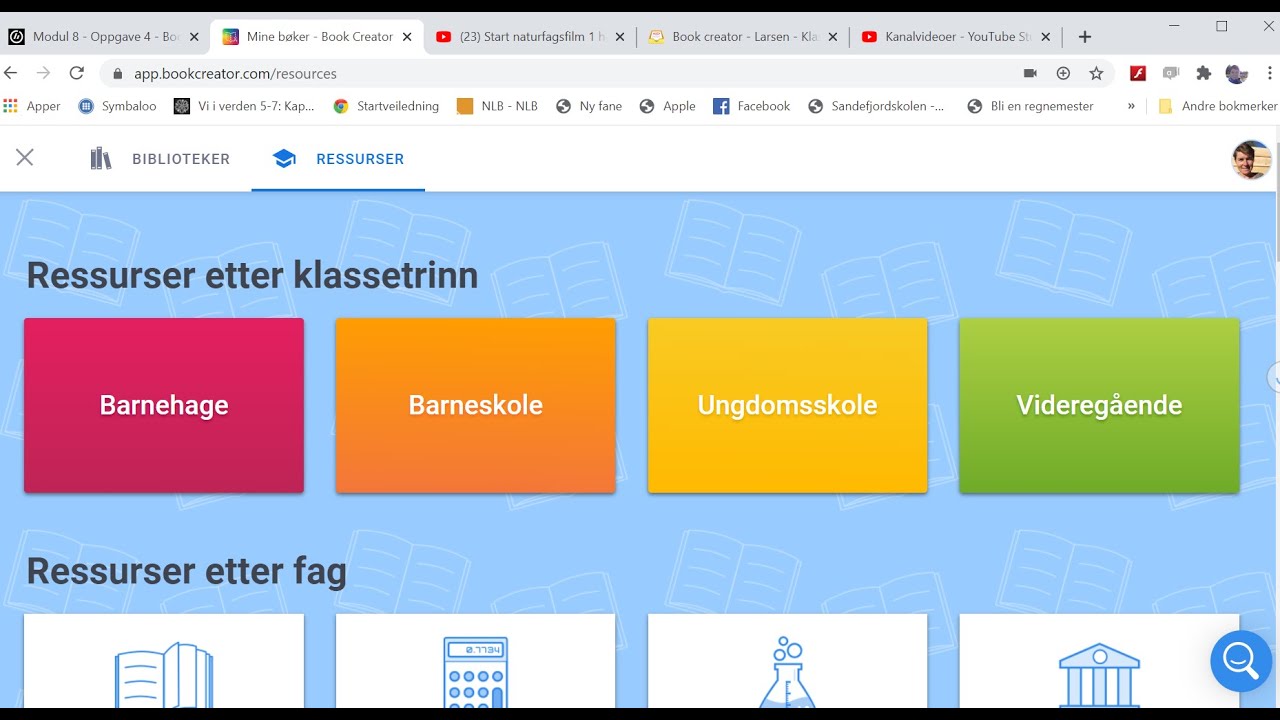The width and height of the screenshot is (1280, 720).
Task: Open the Sandefjordskolen bookmark
Action: (877, 106)
